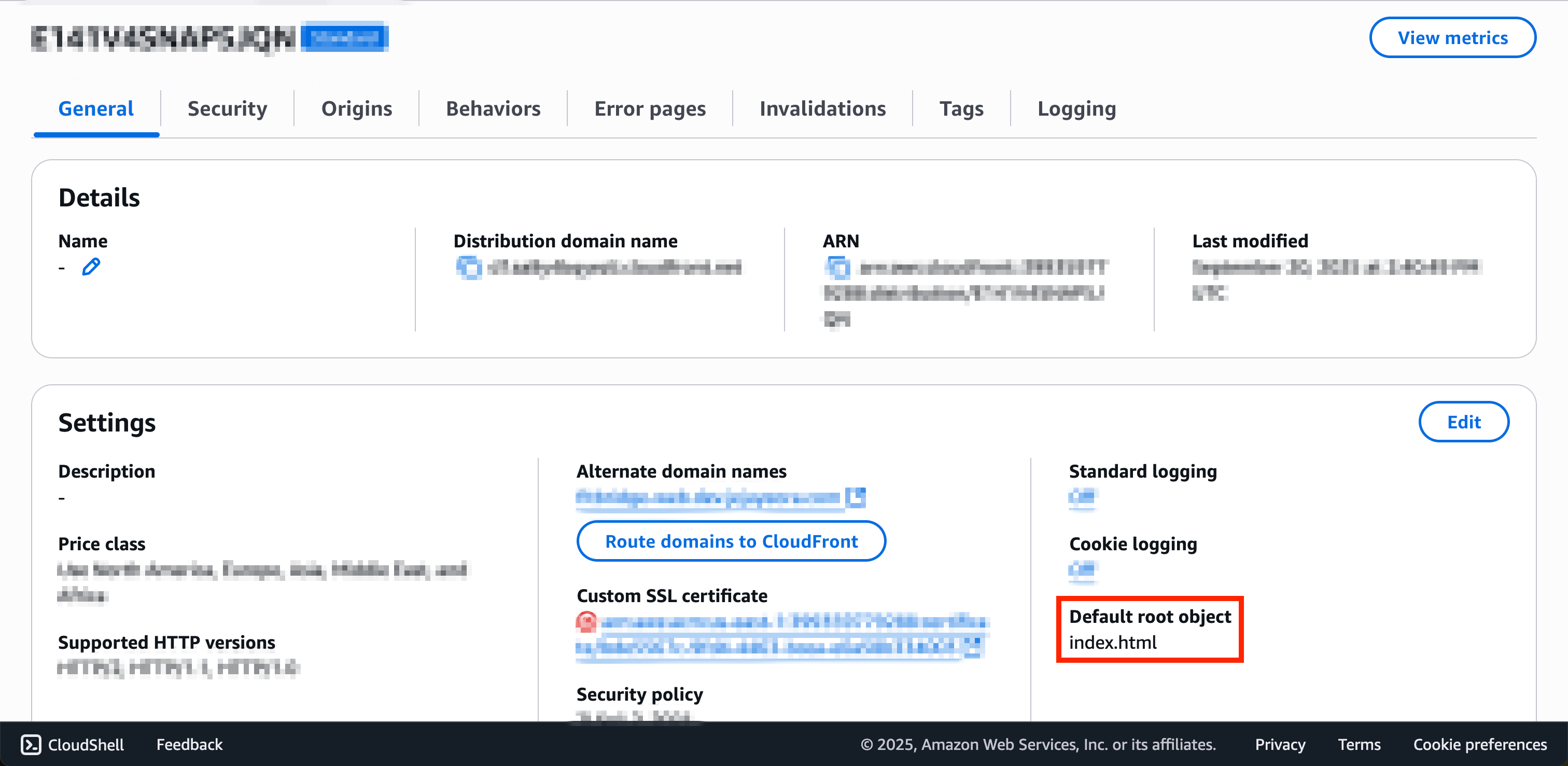Open Cookie preferences
The width and height of the screenshot is (1568, 766).
[1480, 744]
